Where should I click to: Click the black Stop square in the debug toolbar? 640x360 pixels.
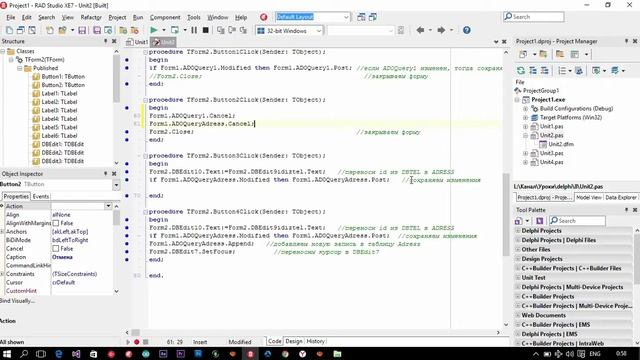(x=206, y=30)
